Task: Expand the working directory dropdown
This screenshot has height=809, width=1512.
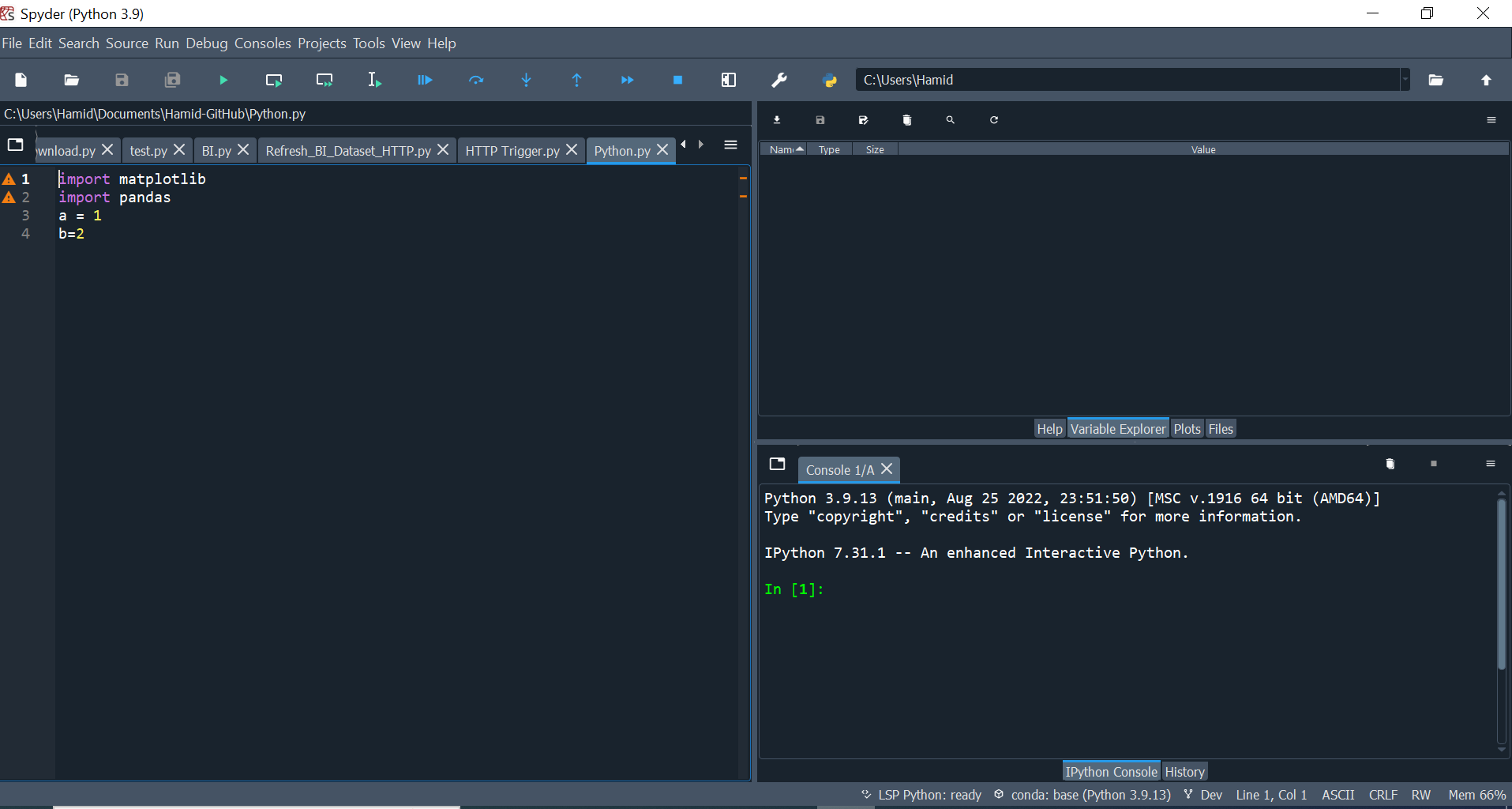Action: (1405, 80)
